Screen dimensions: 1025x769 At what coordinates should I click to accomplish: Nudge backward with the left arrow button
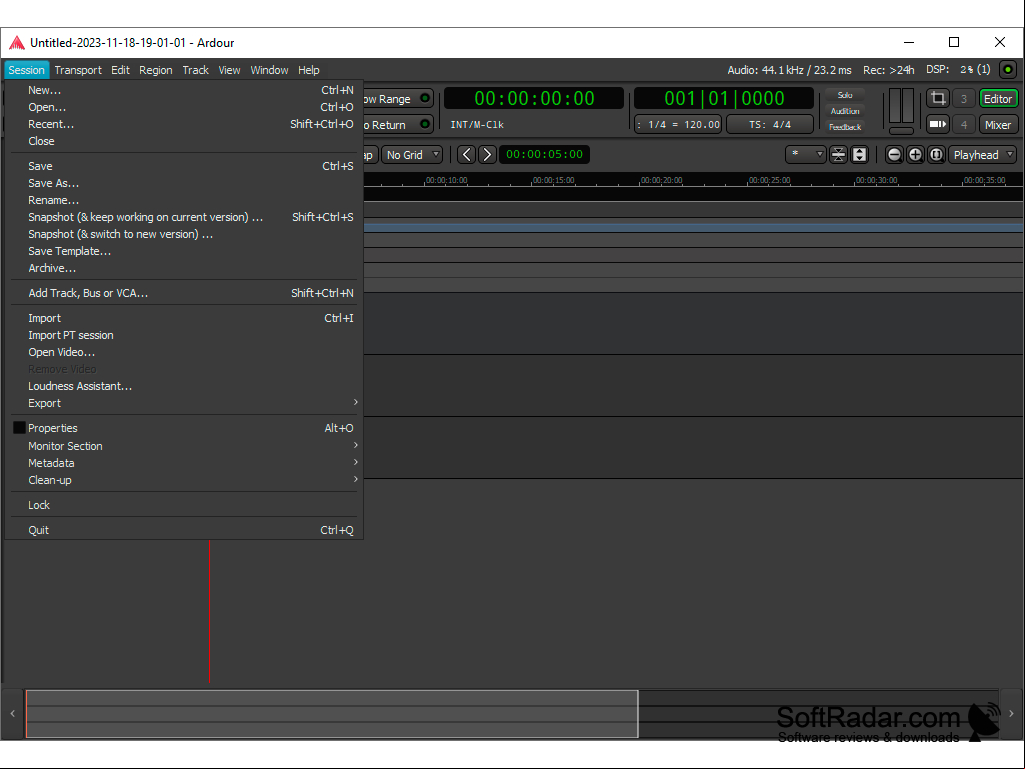[x=466, y=155]
